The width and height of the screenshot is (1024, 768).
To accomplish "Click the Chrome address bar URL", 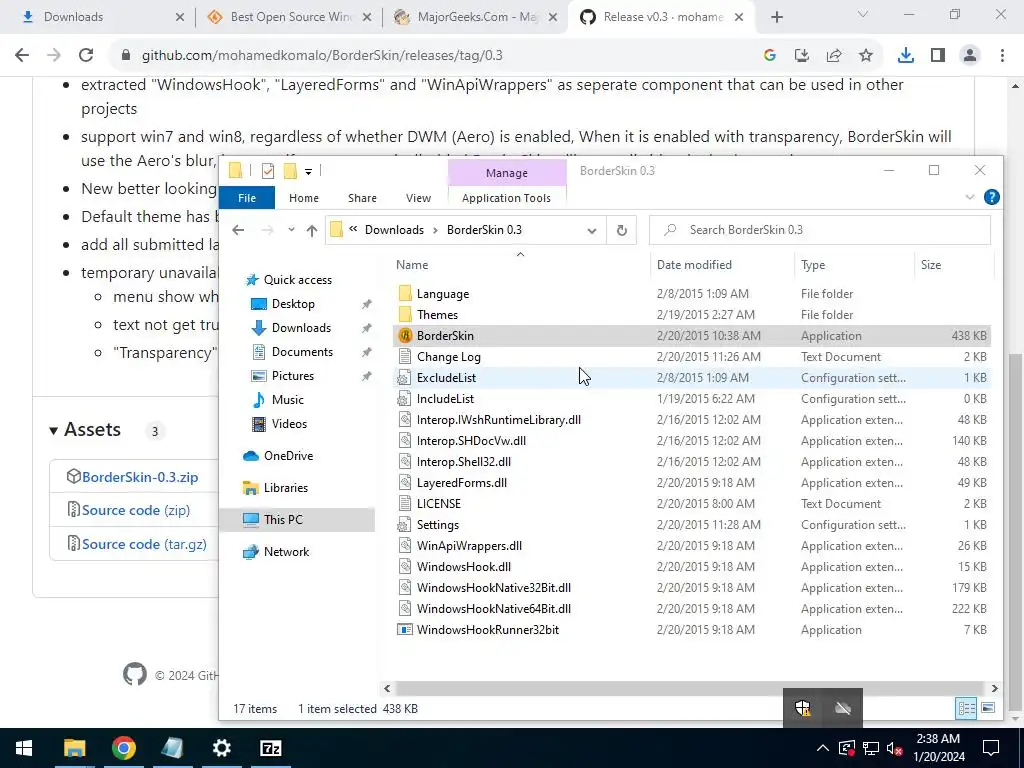I will point(322,56).
